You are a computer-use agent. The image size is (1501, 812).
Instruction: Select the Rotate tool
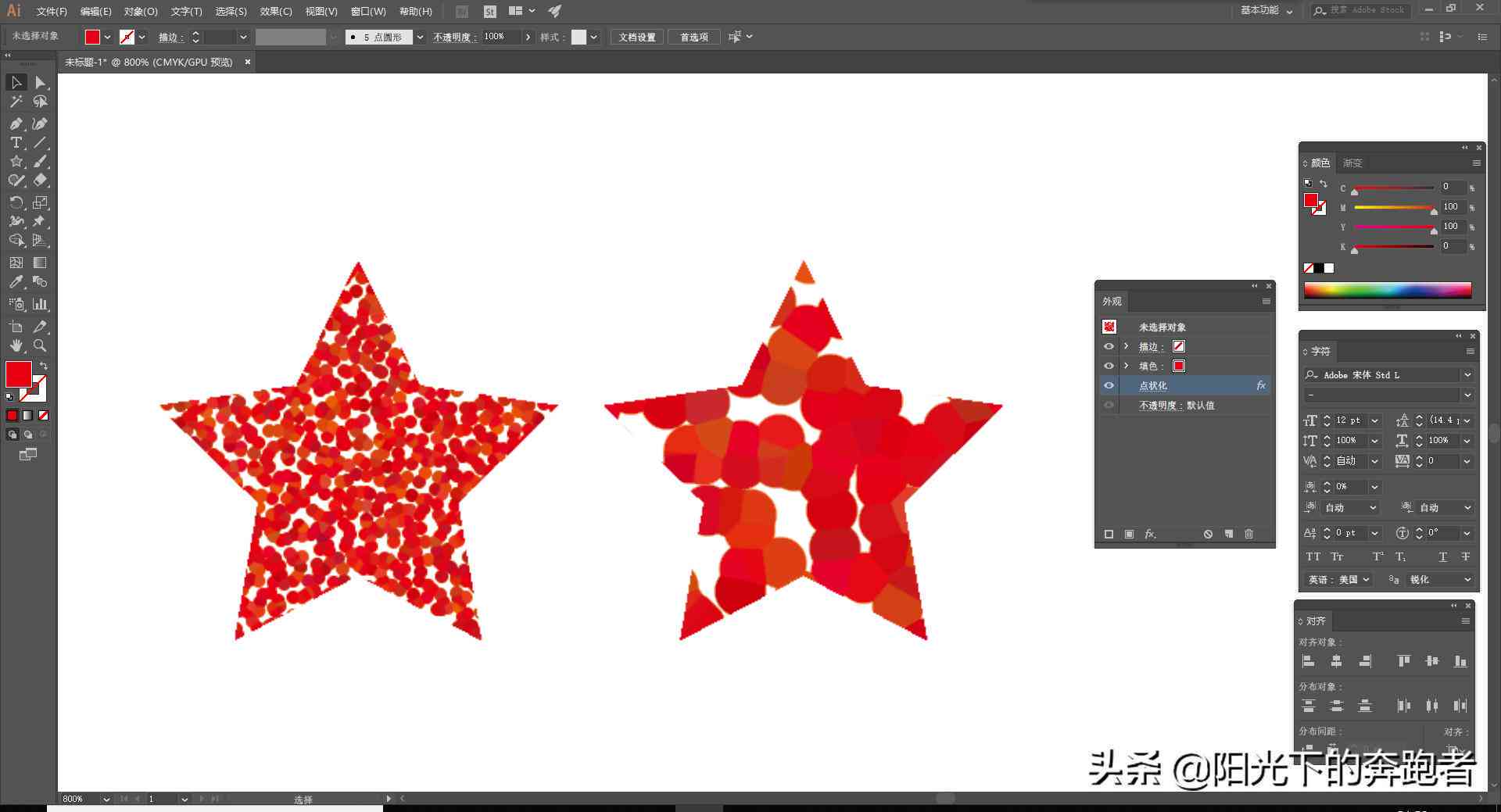[16, 202]
